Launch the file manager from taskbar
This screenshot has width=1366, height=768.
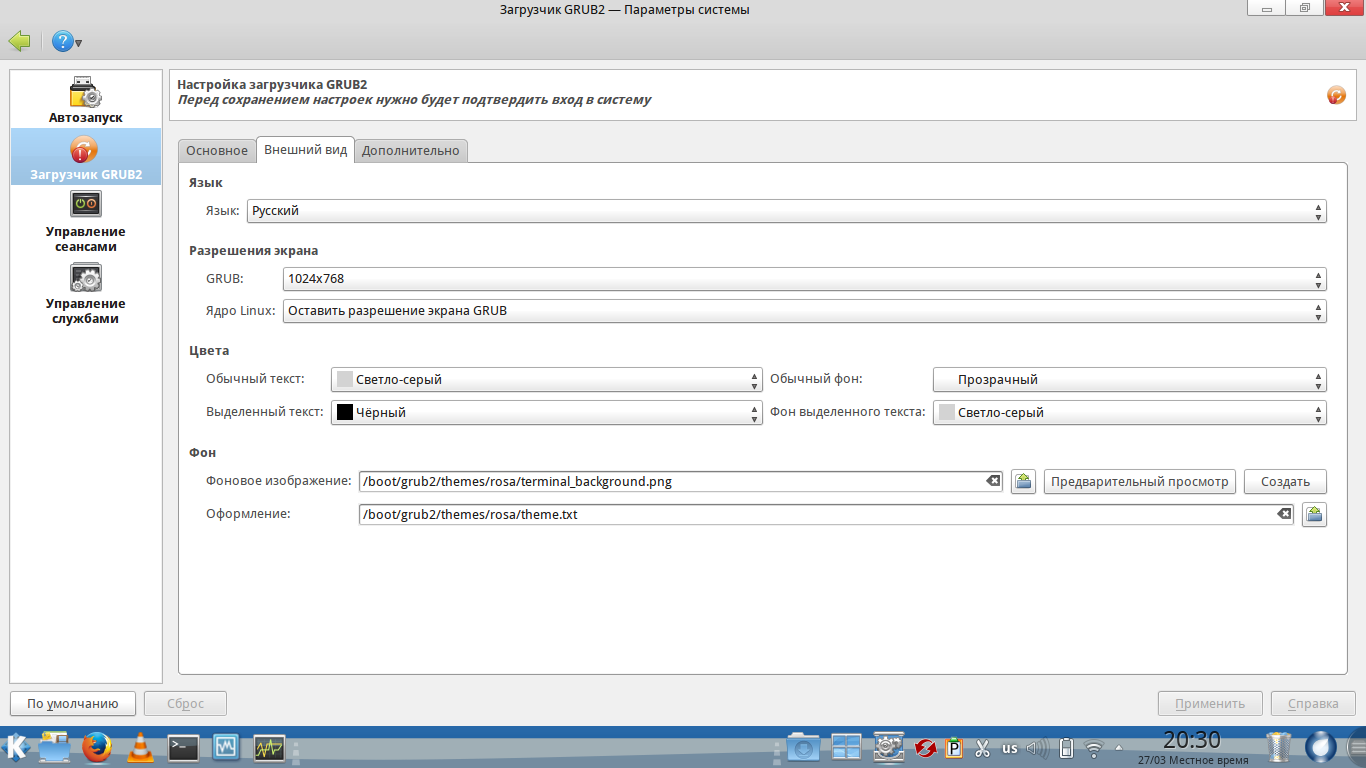click(54, 747)
